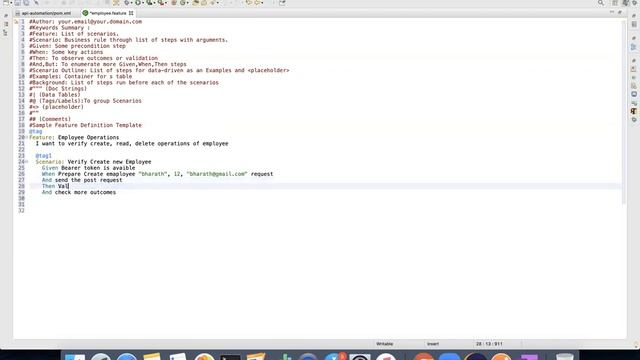Click the Debug bug toolbar icon
The image size is (640, 360).
(127, 2)
